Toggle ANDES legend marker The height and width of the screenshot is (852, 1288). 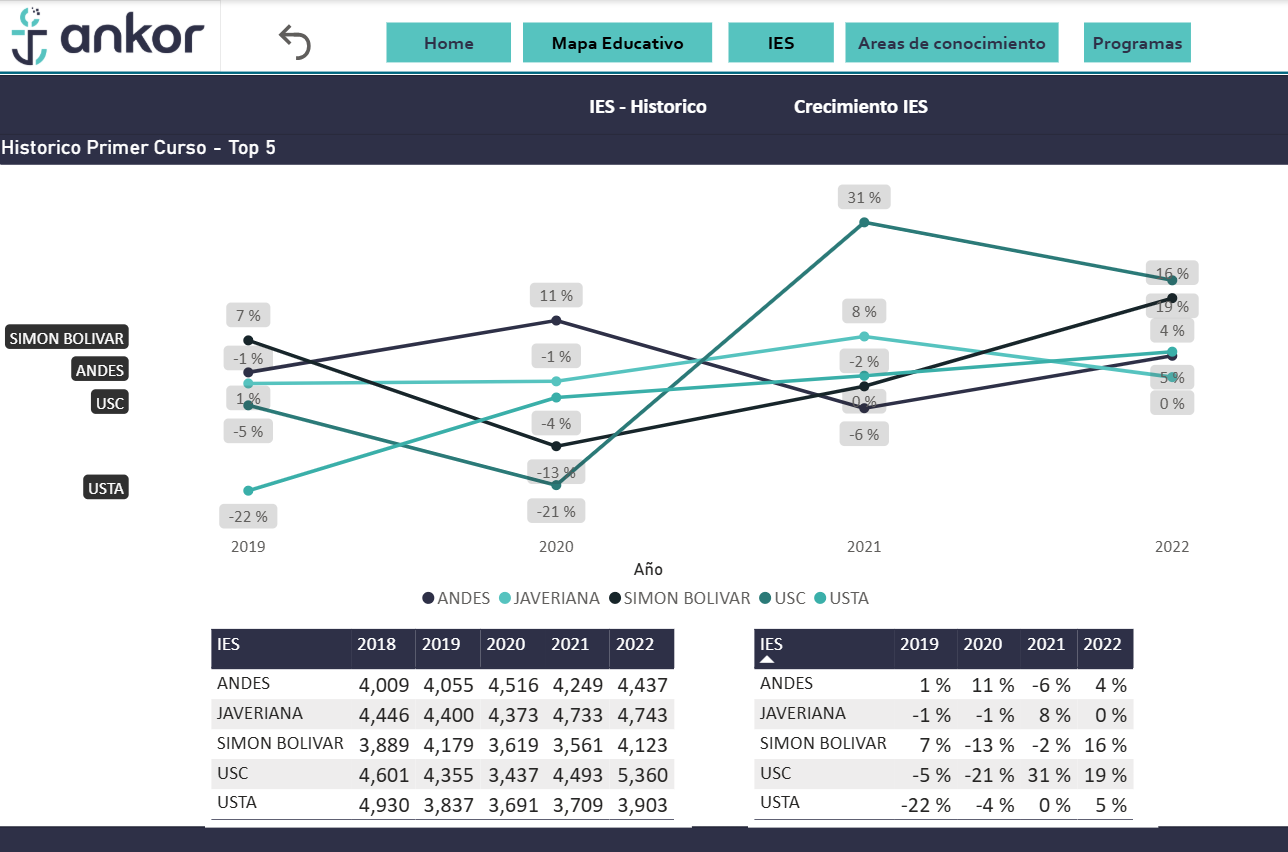click(x=429, y=599)
